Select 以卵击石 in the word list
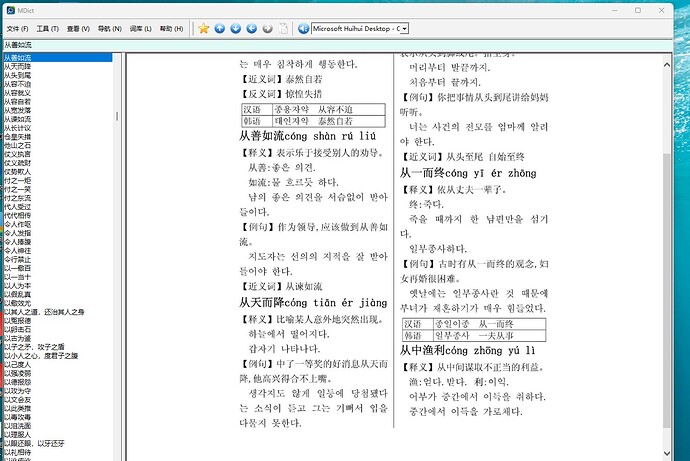 (18, 329)
